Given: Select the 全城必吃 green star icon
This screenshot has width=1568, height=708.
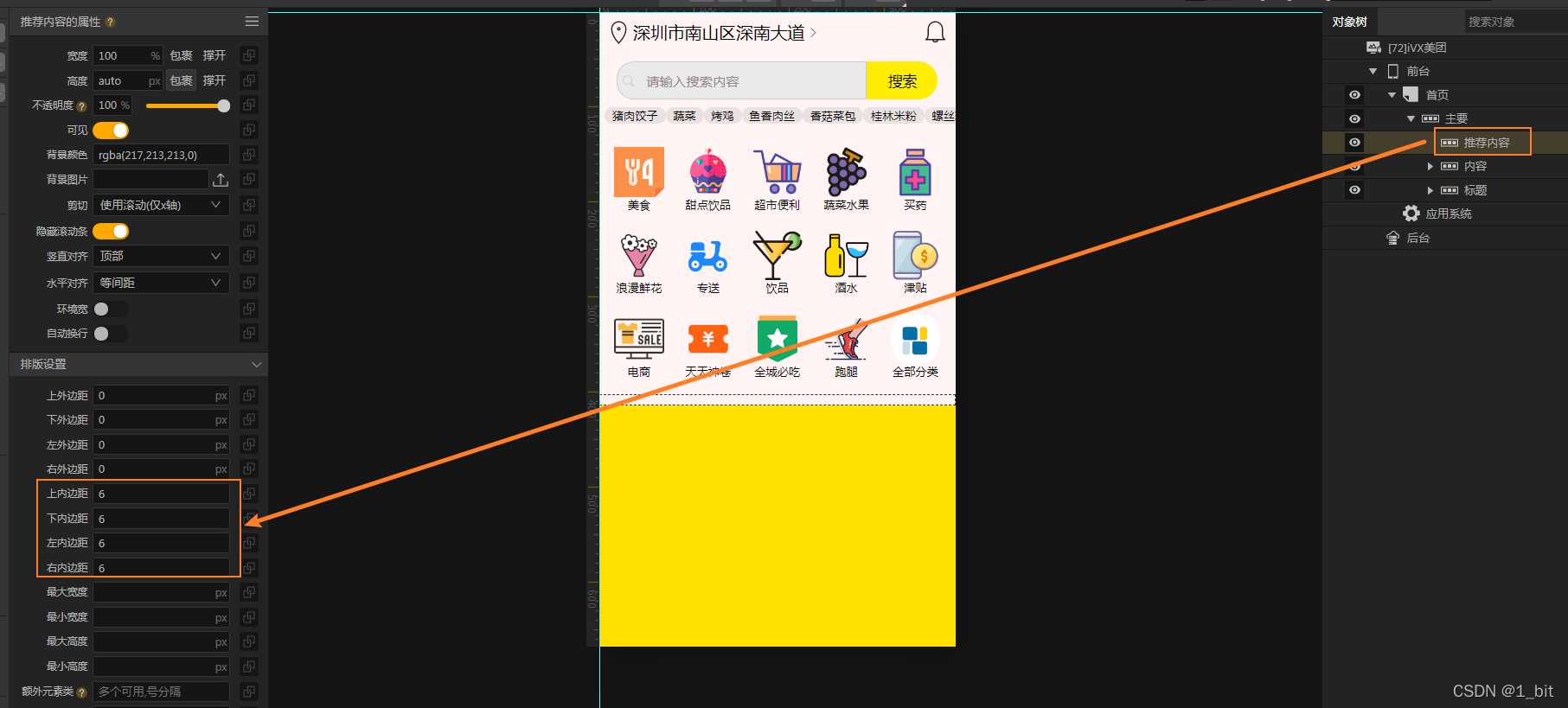Looking at the screenshot, I should pos(777,338).
